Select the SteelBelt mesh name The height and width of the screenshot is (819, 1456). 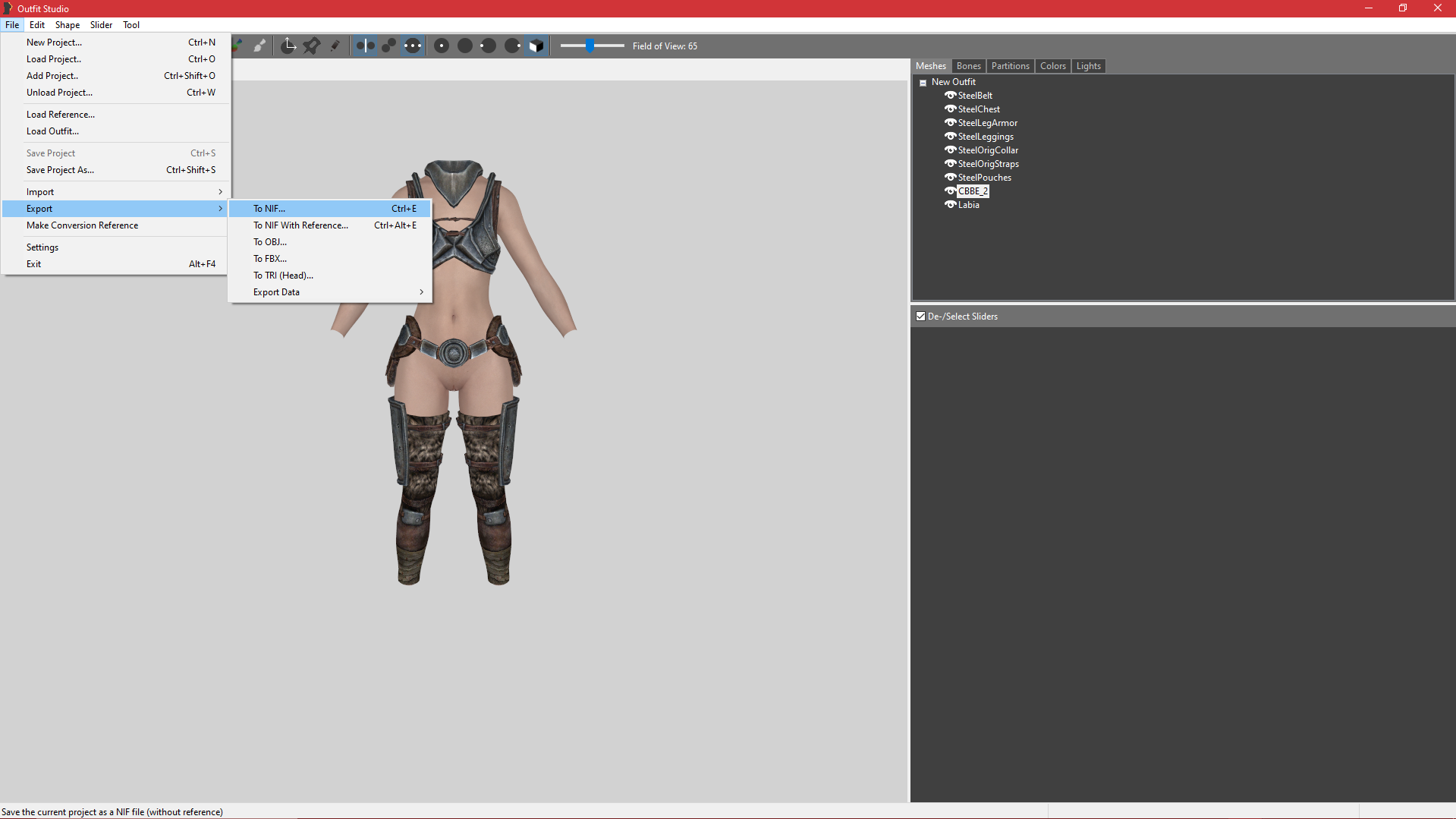[x=975, y=96]
